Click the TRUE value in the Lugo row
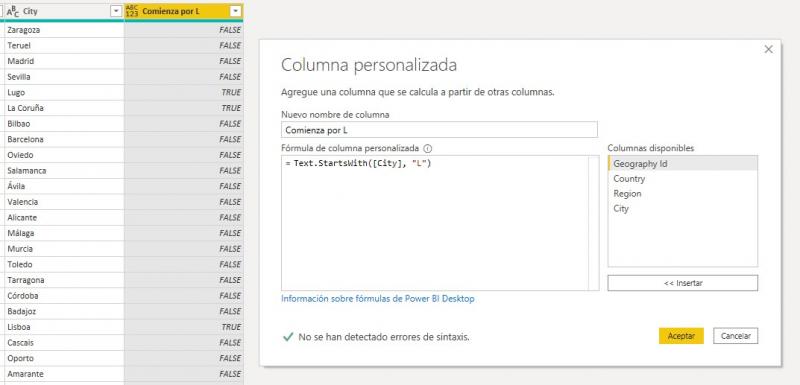This screenshot has height=385, width=800. click(231, 92)
